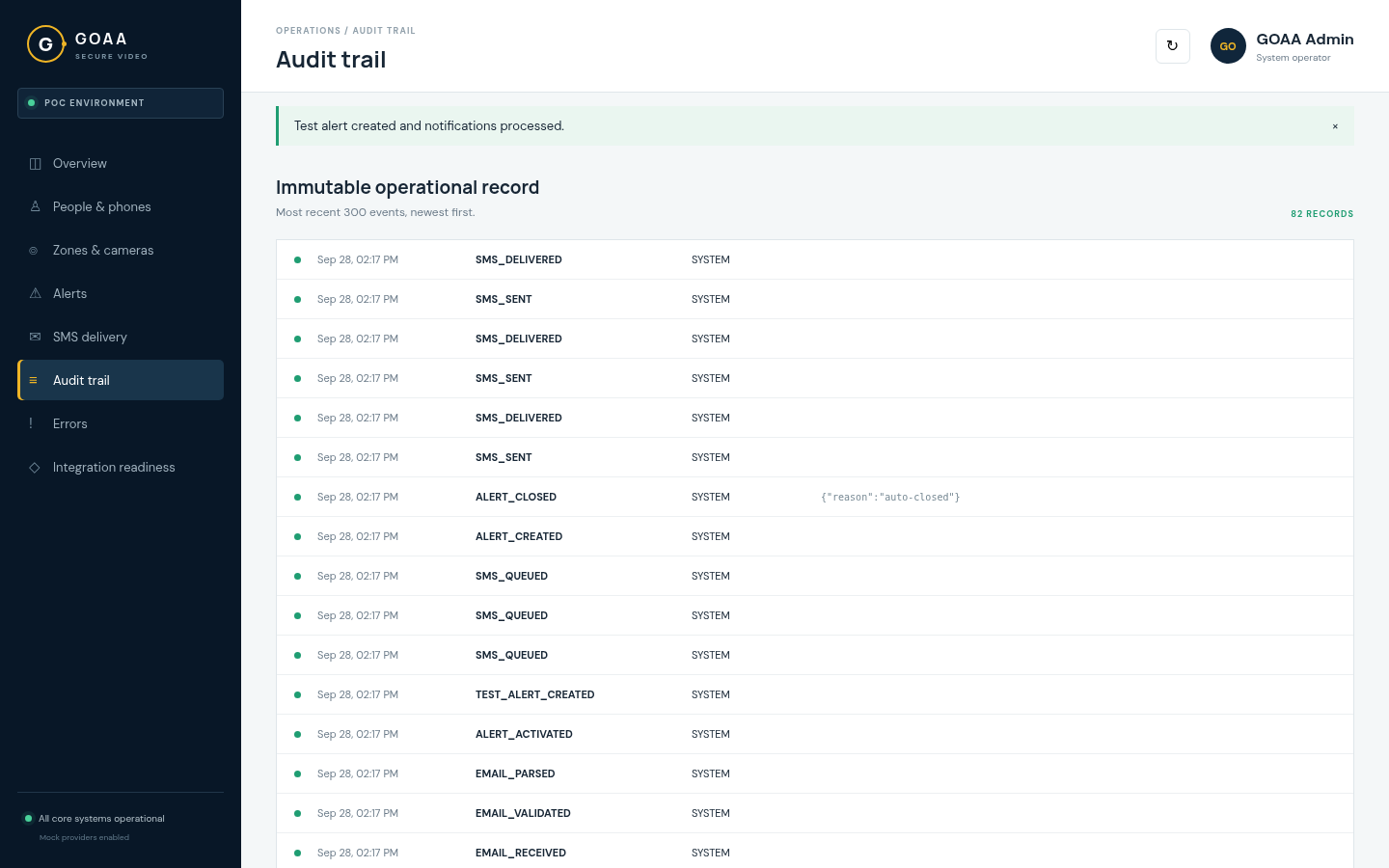The height and width of the screenshot is (868, 1389).
Task: Click the Integration readiness diamond icon
Action: pyautogui.click(x=35, y=468)
